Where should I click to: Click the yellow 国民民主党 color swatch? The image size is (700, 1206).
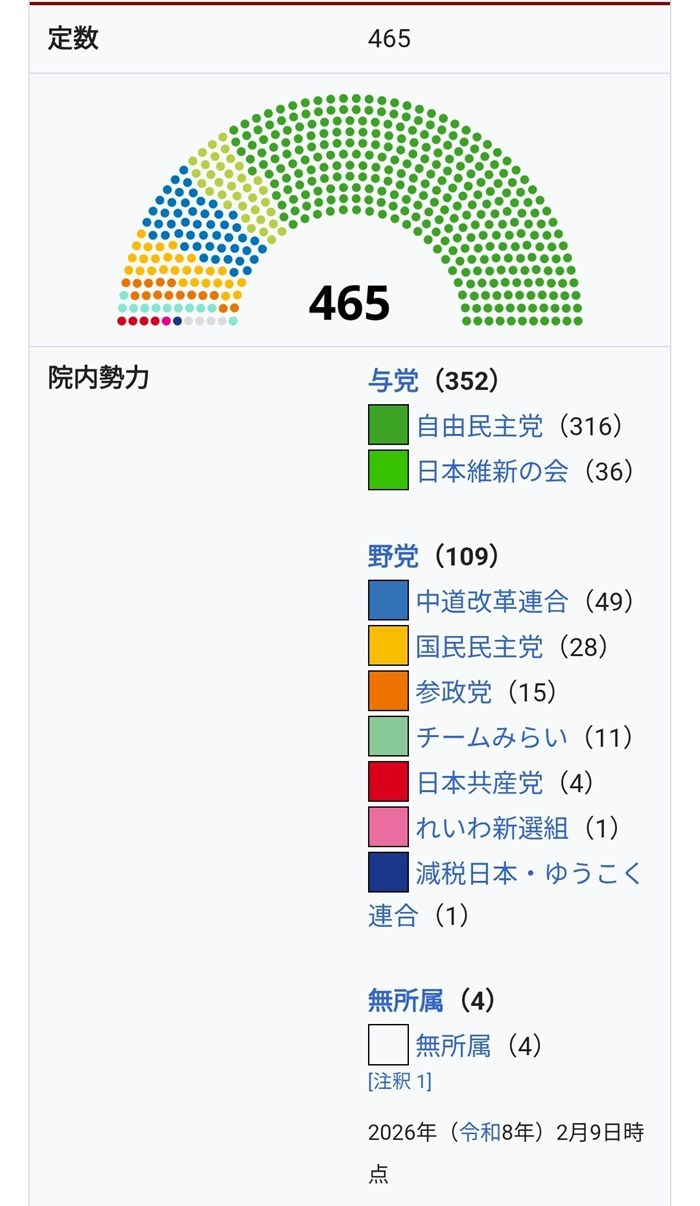(x=388, y=647)
